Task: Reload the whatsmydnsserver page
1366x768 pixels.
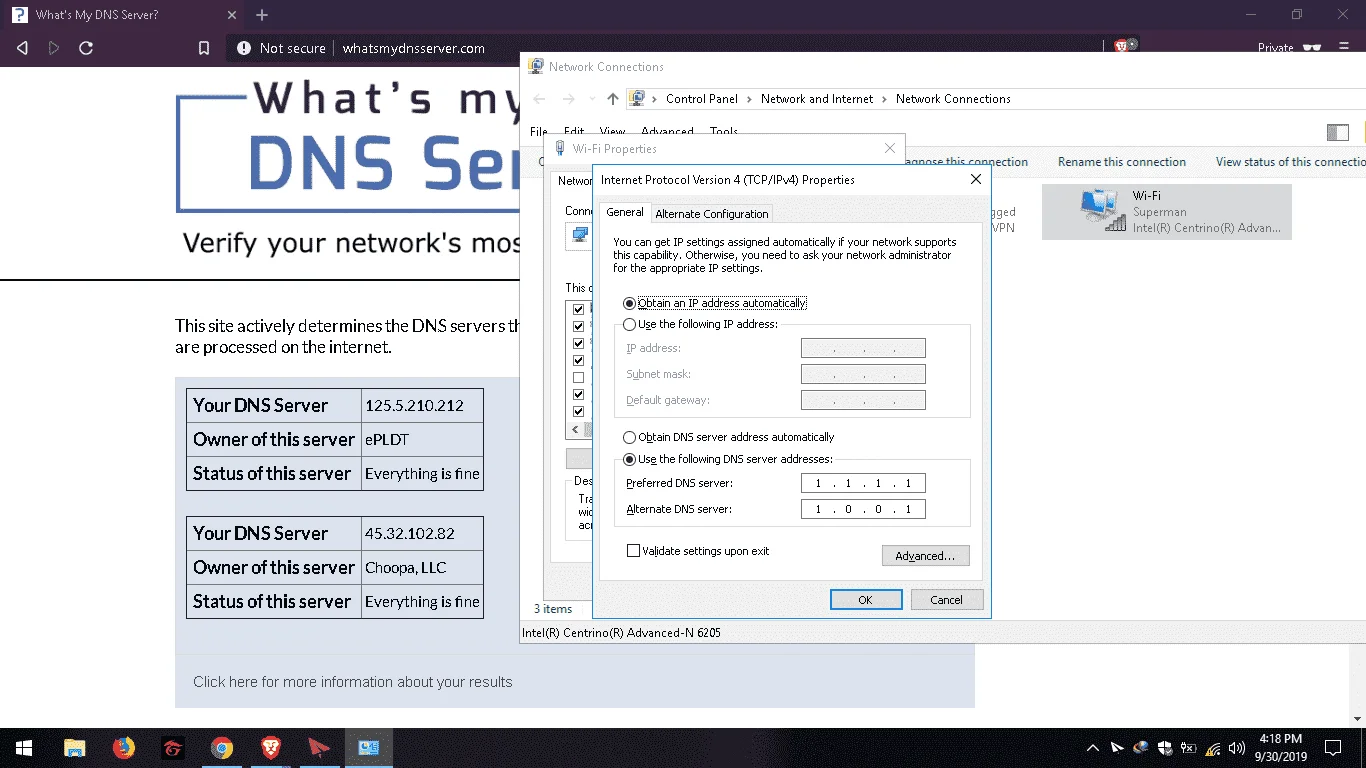Action: [86, 48]
